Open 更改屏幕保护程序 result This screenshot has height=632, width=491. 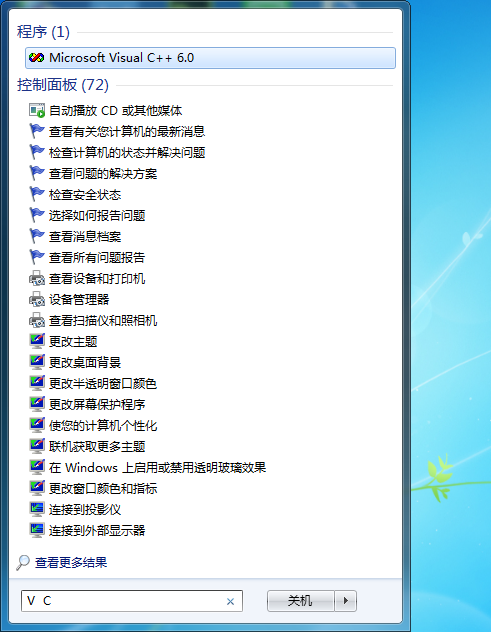pyautogui.click(x=97, y=404)
